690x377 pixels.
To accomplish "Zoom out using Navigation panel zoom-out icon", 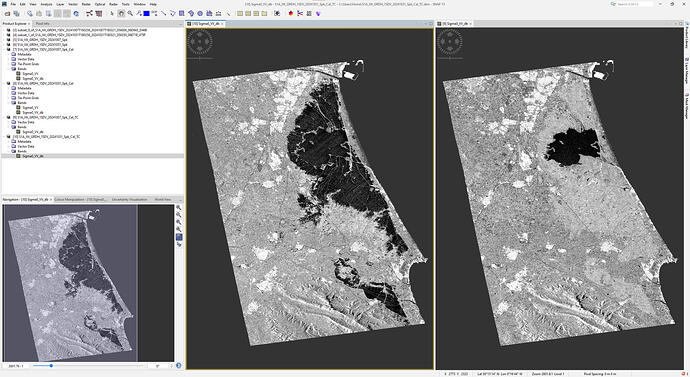I will pos(179,215).
